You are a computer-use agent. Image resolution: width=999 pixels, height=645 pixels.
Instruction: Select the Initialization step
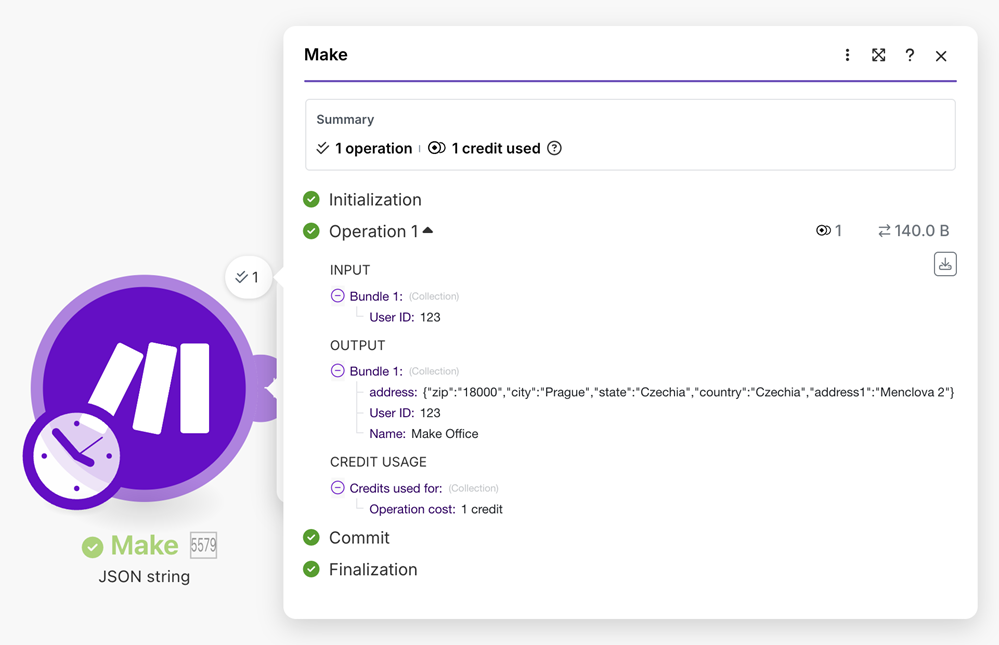click(375, 200)
